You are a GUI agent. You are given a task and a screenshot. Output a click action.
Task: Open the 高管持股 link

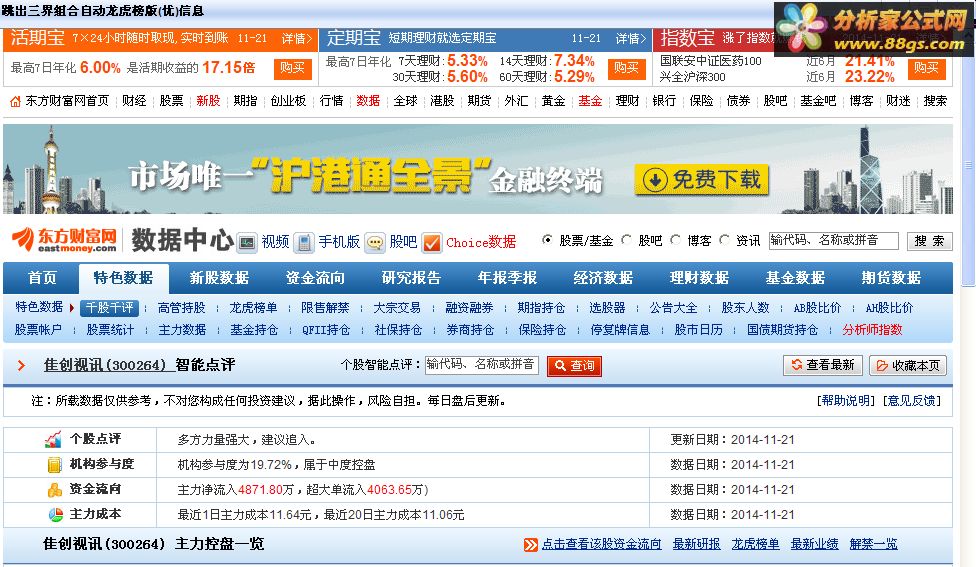(x=181, y=308)
